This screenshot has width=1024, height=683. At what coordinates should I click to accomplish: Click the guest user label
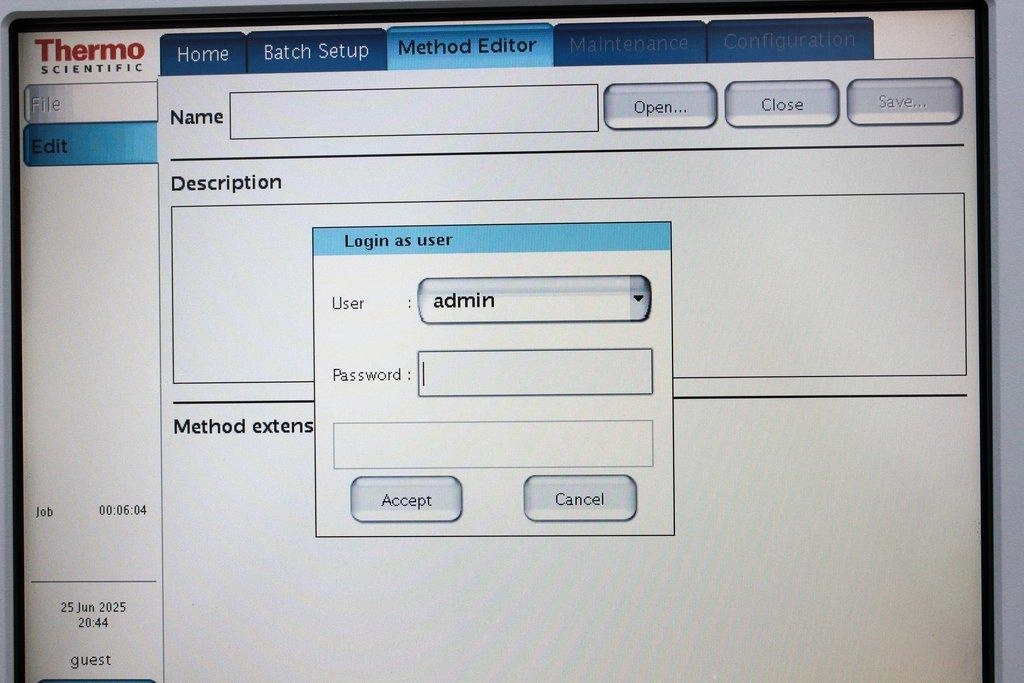pos(91,660)
